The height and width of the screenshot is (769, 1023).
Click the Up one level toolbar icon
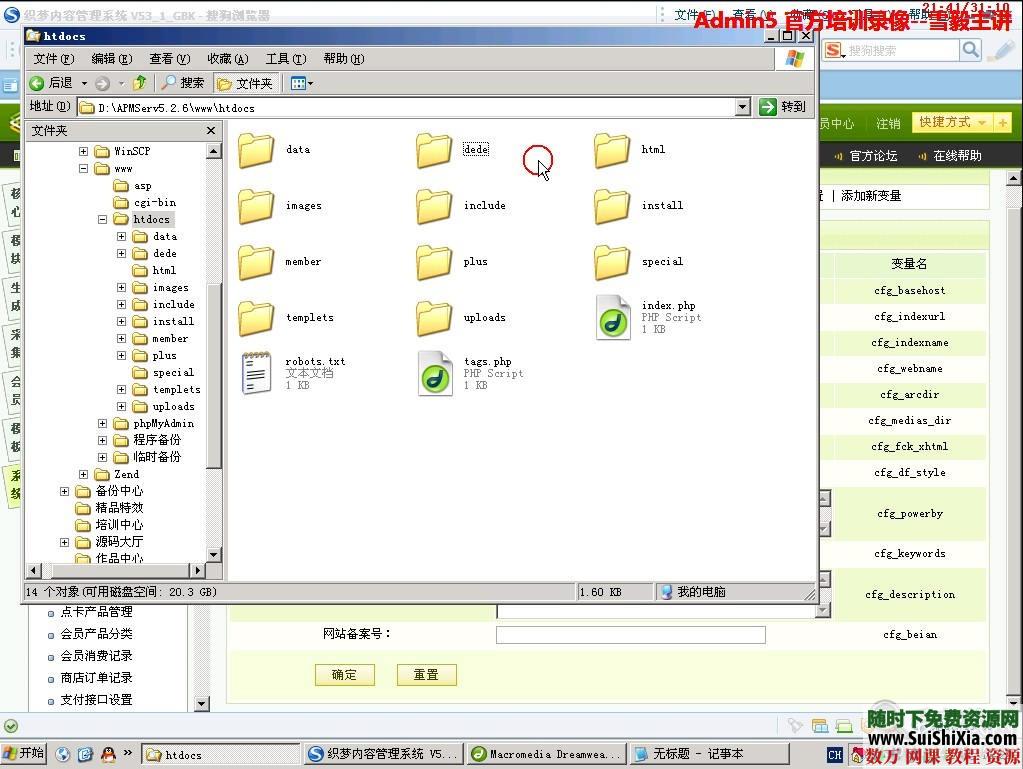tap(140, 83)
